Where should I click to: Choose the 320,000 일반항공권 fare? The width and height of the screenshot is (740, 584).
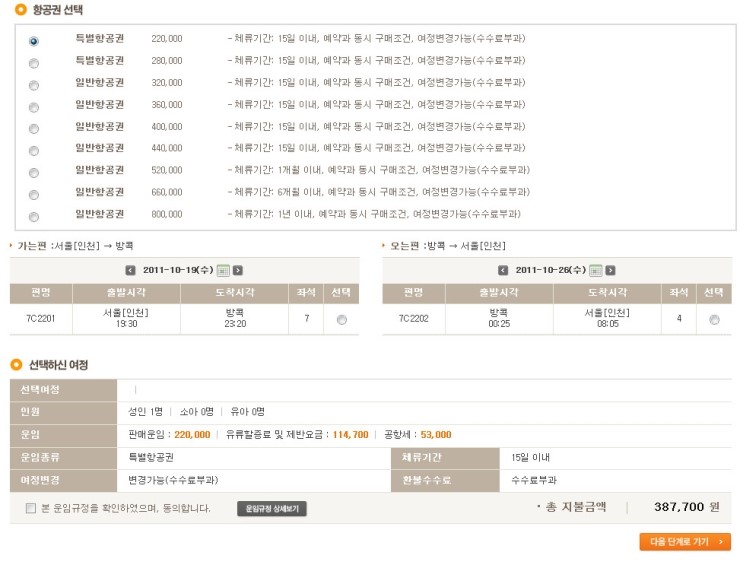tap(34, 84)
